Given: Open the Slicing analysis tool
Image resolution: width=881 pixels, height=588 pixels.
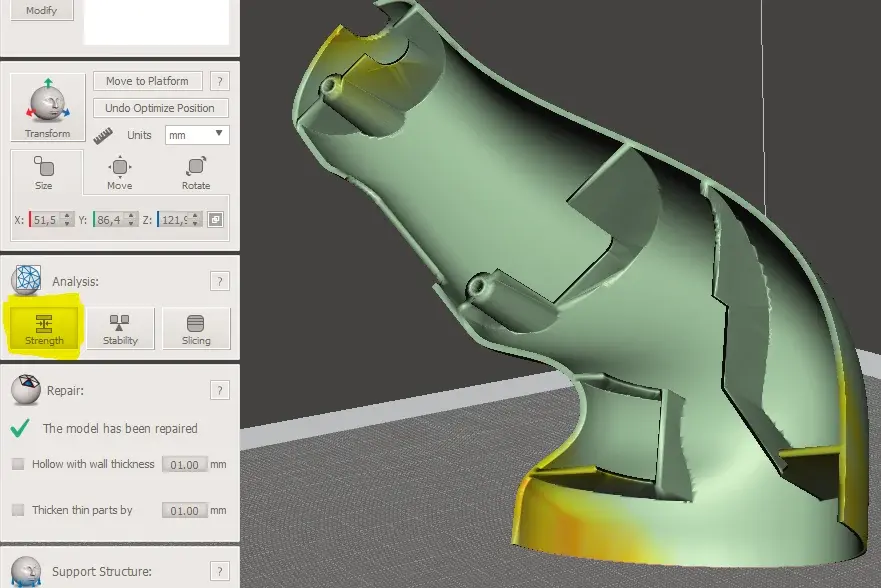Looking at the screenshot, I should pos(196,328).
